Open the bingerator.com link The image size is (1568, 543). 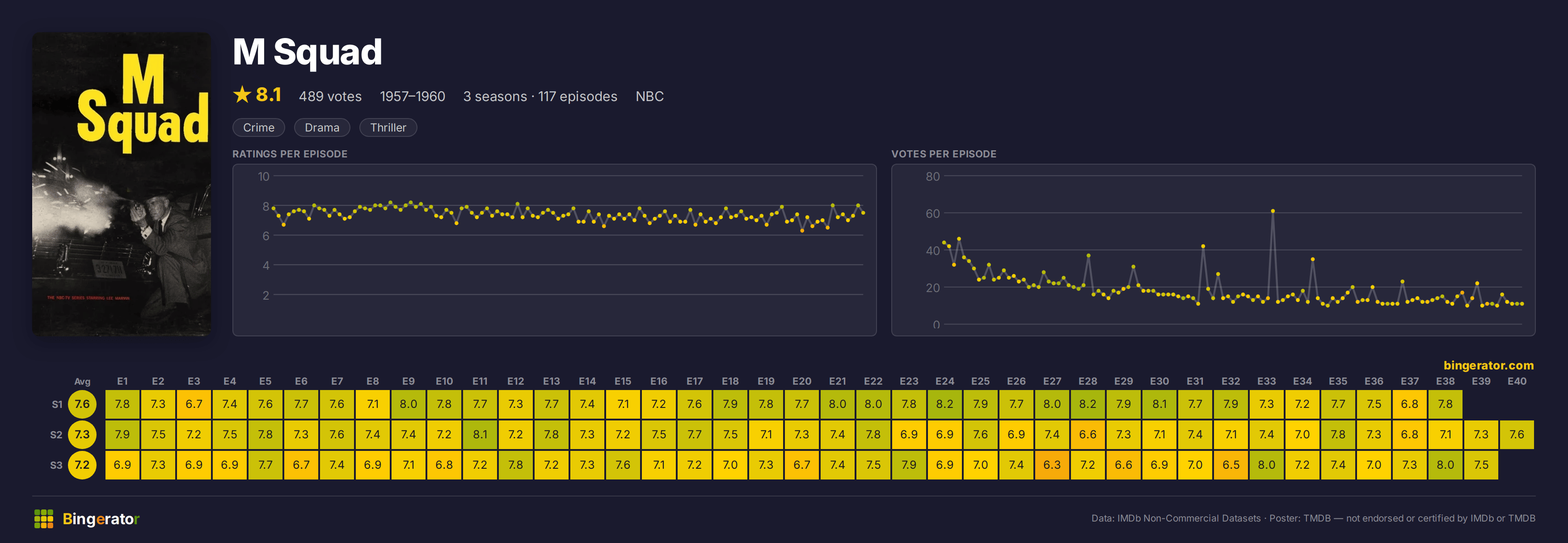click(x=1488, y=365)
